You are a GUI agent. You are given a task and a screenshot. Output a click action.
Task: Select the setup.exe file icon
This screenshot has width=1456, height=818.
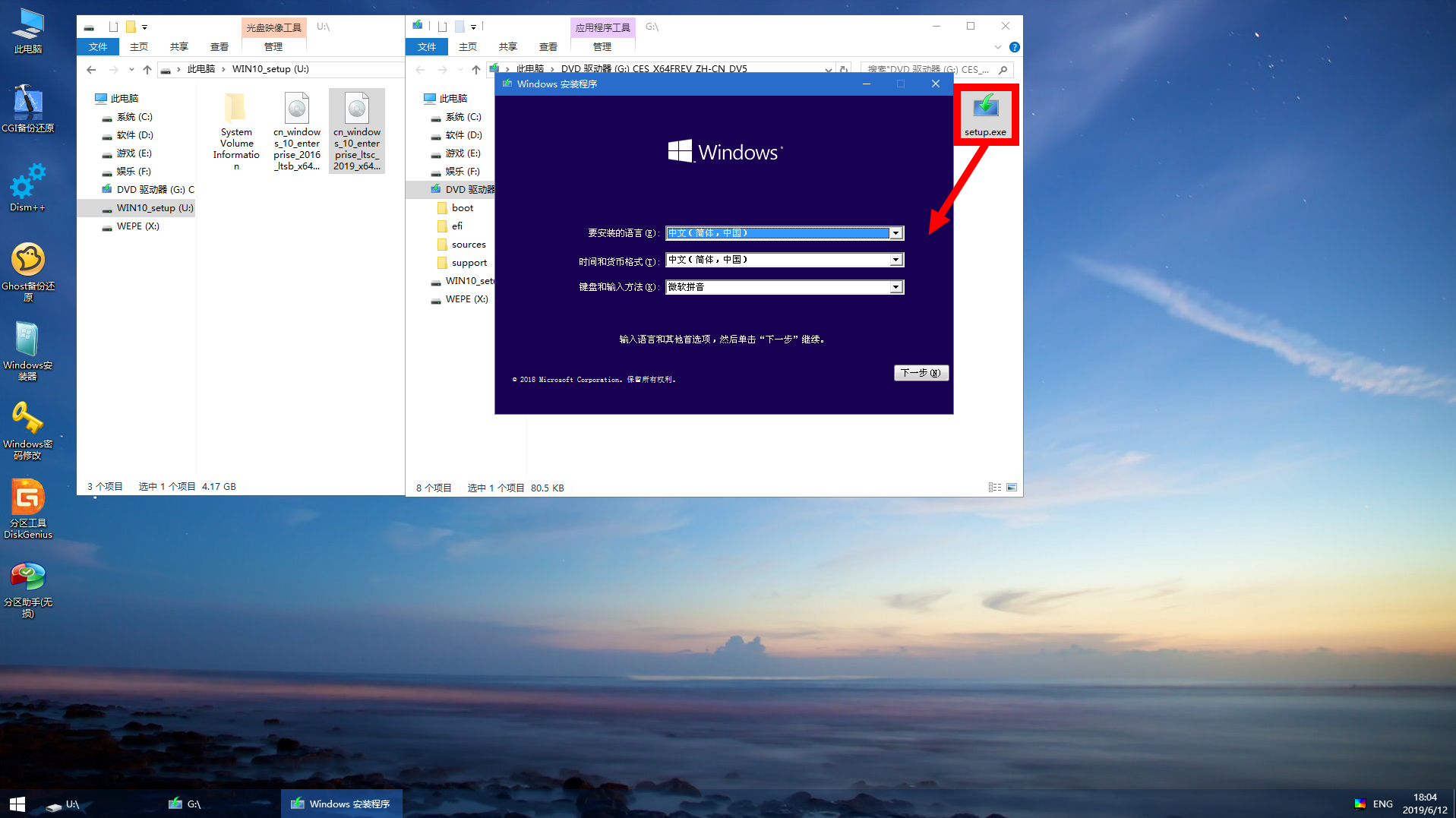[985, 115]
